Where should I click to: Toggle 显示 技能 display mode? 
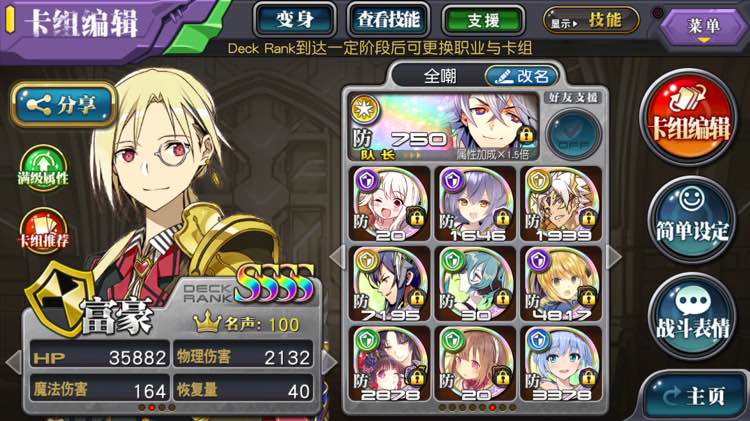591,20
